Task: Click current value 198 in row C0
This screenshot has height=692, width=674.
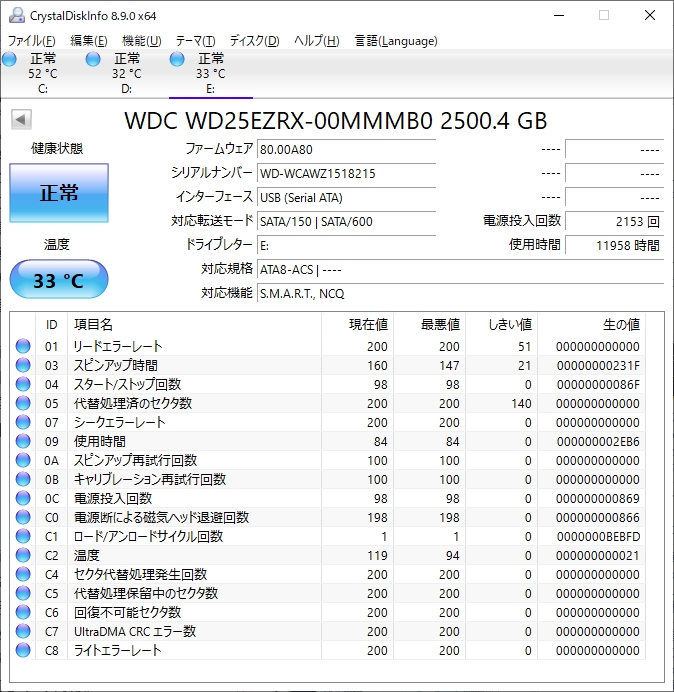Action: (377, 518)
